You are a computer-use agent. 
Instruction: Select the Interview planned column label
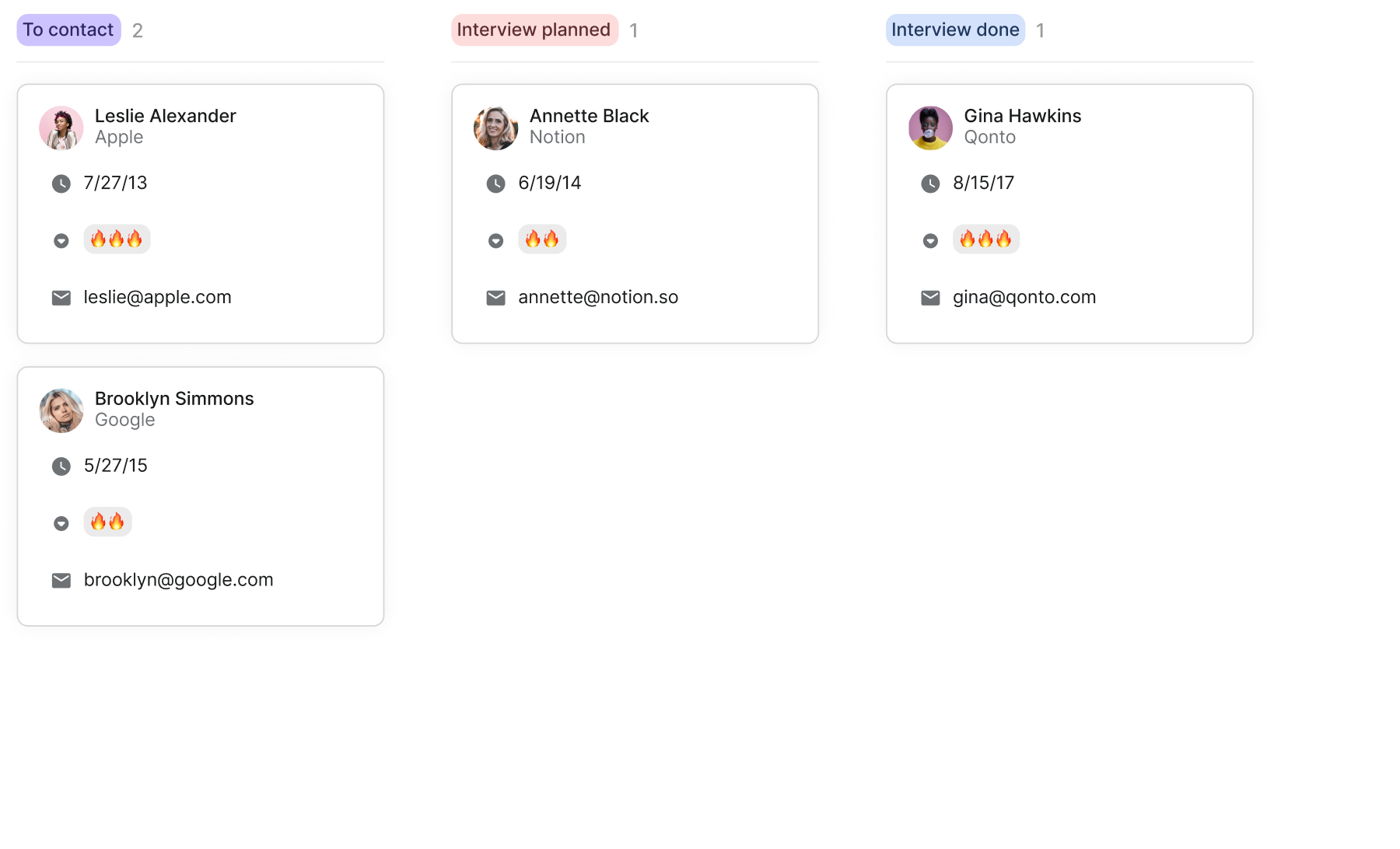(534, 30)
